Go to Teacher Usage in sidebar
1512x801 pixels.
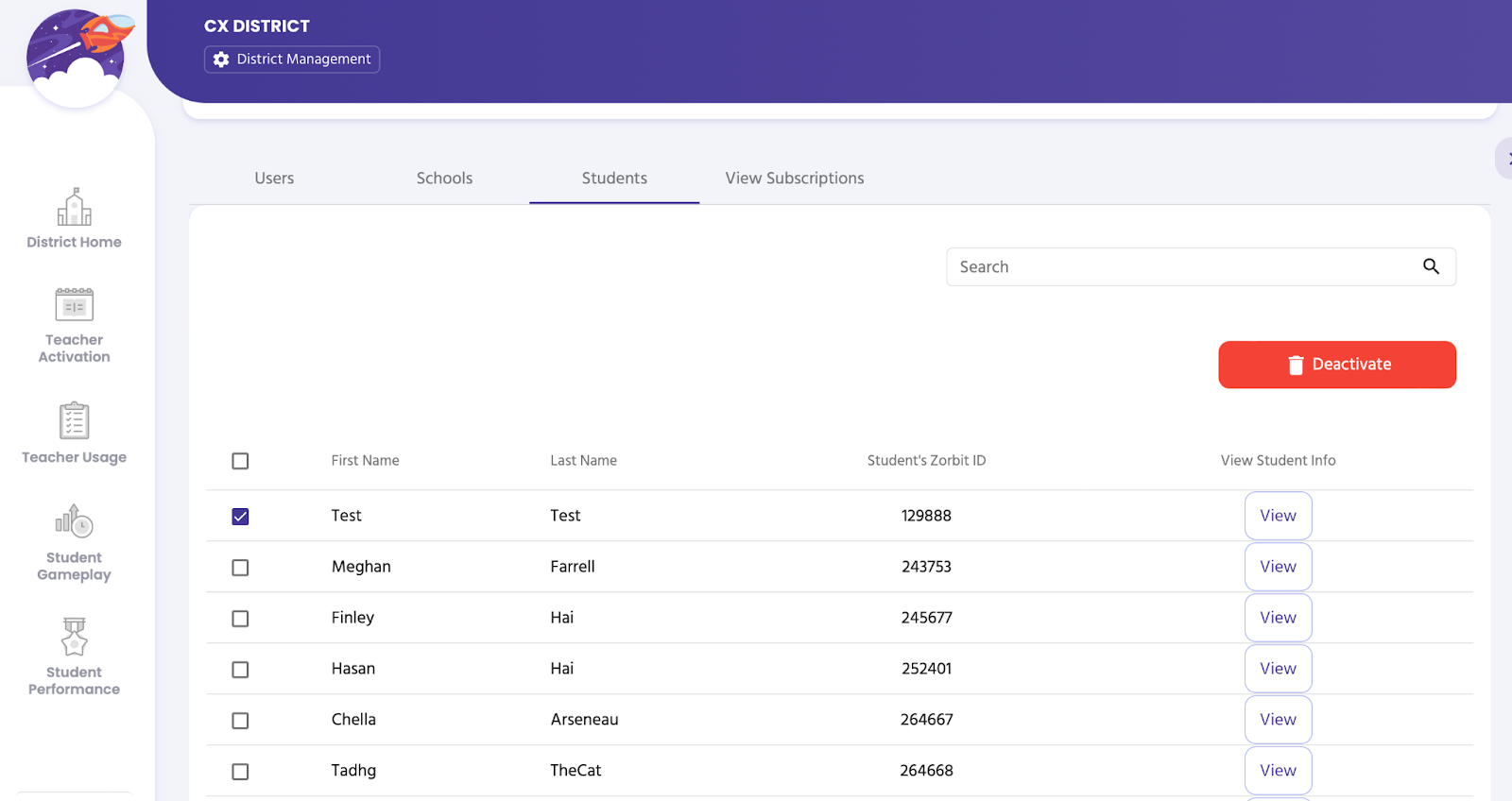pos(74,434)
